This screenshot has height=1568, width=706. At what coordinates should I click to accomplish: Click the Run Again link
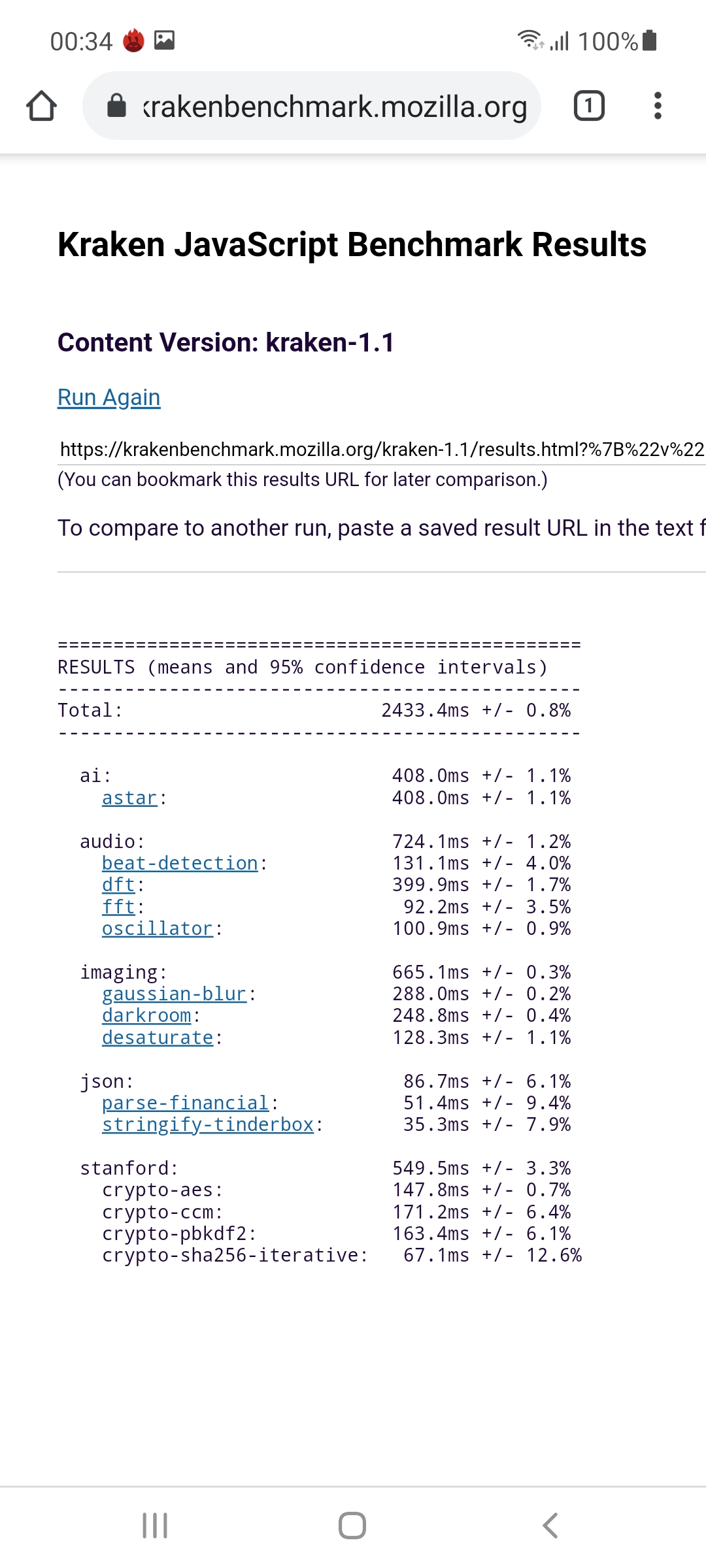pos(109,397)
